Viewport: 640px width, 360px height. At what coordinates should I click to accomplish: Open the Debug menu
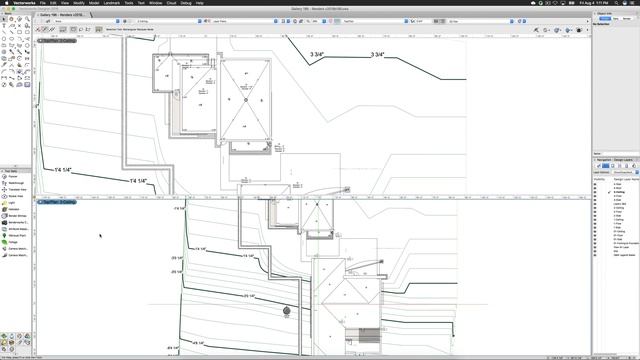[186, 3]
